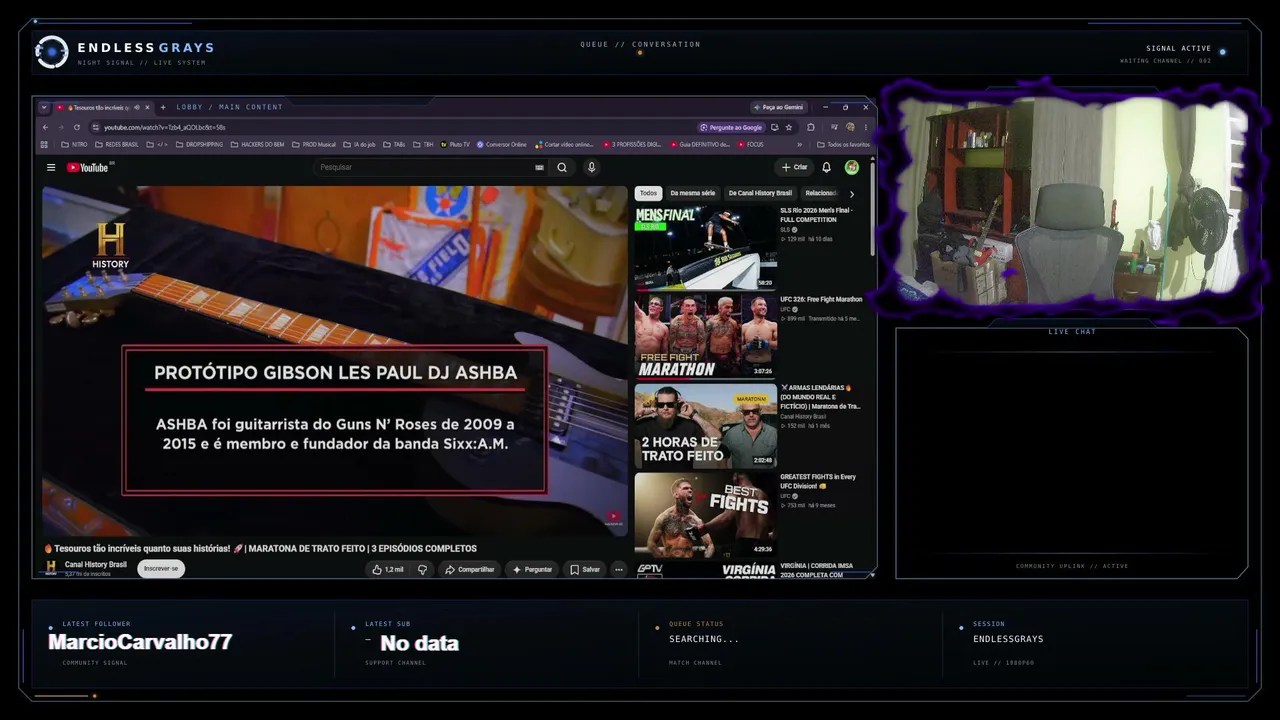Open the YouTube account avatar menu
The width and height of the screenshot is (1280, 720).
point(852,167)
